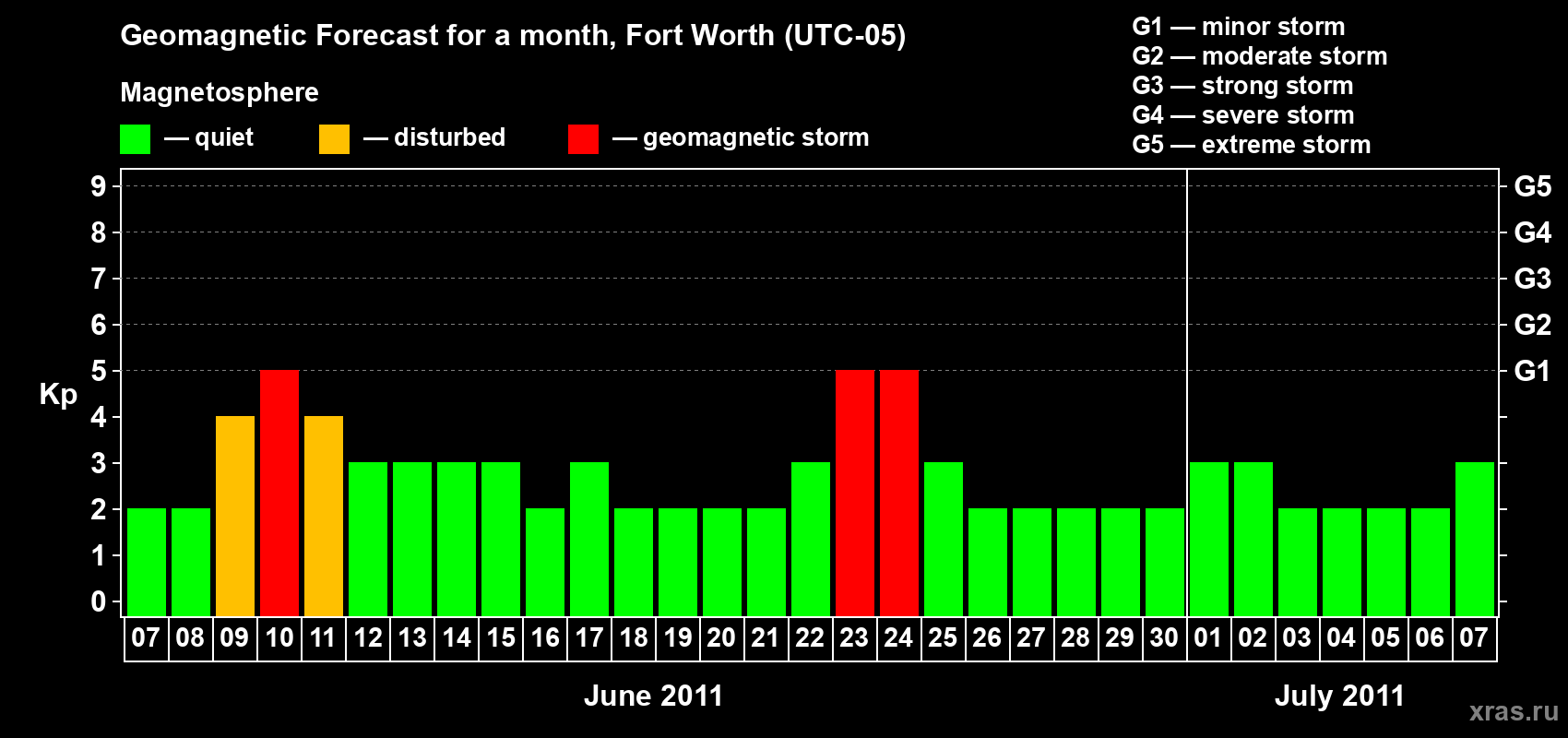Click the green bar for July 02
The width and height of the screenshot is (1568, 738).
click(x=1253, y=540)
